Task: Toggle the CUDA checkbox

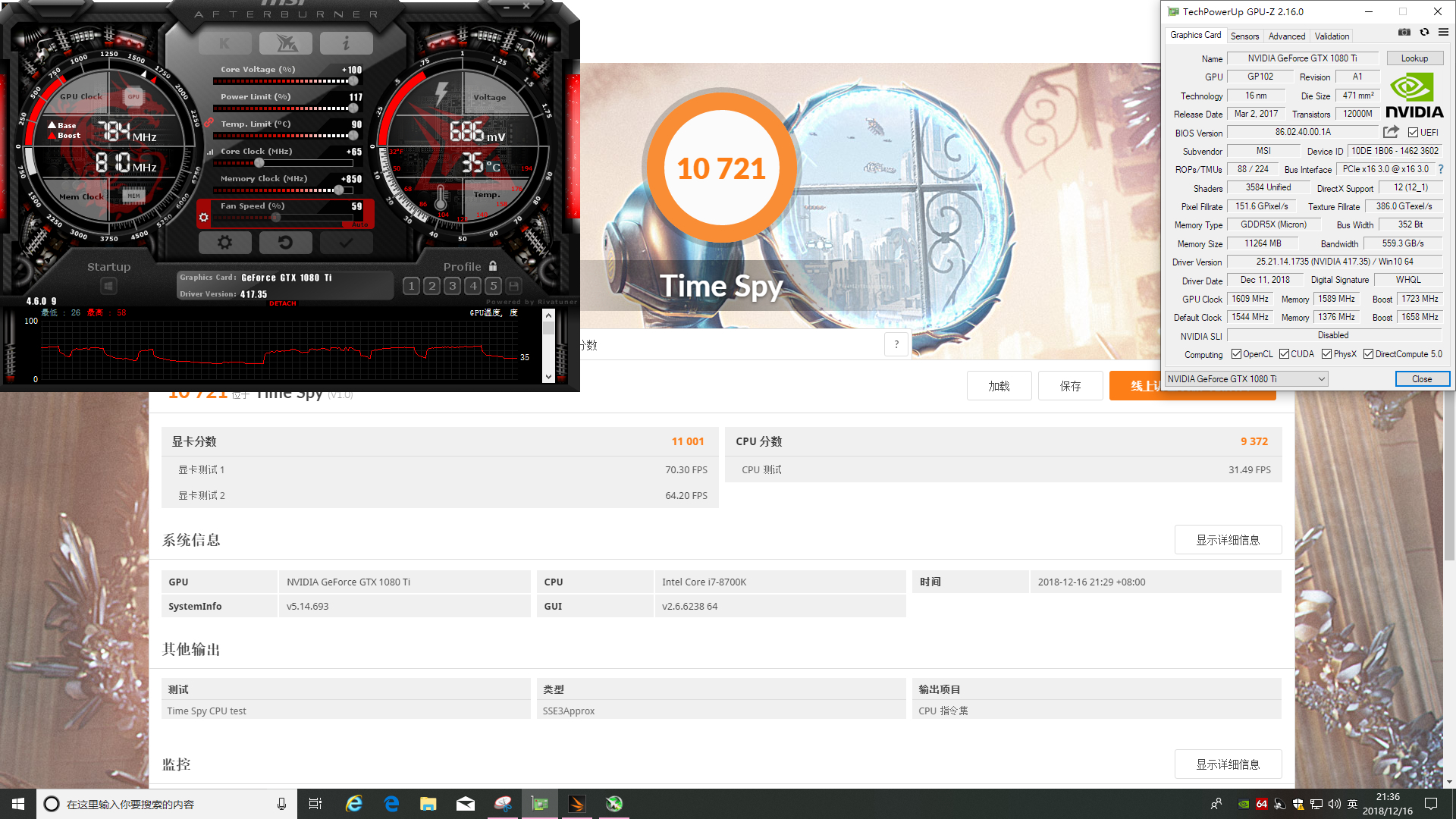Action: 1284,354
